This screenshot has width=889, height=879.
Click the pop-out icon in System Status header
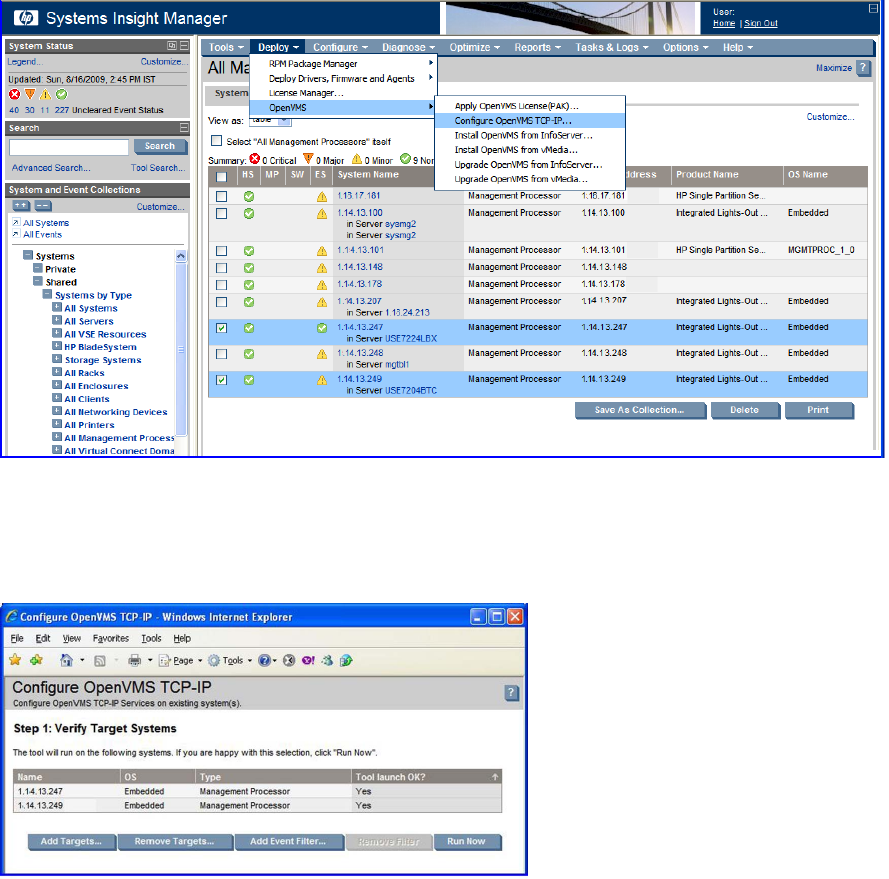coord(172,45)
